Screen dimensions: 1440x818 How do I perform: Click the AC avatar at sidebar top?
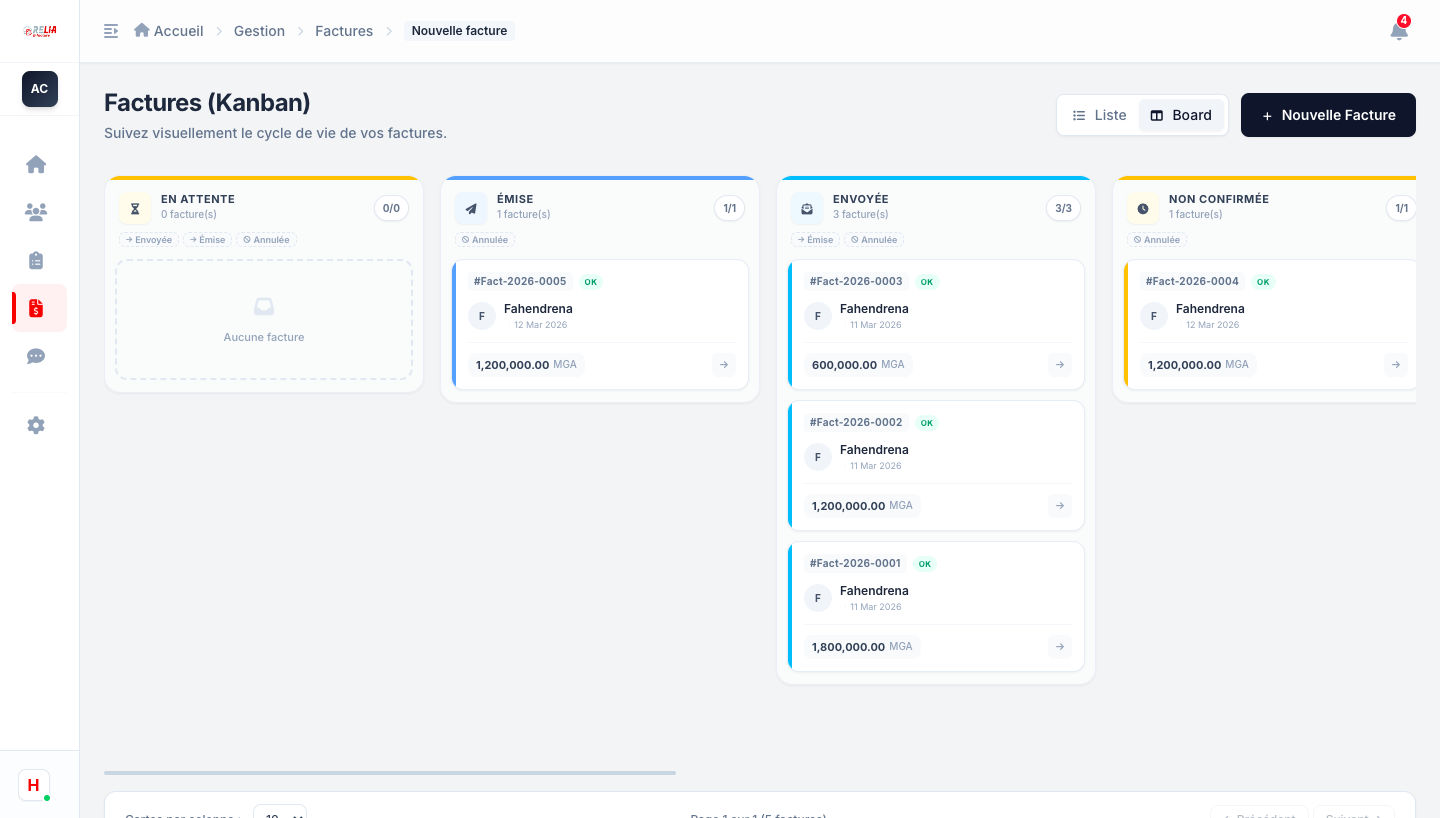[x=40, y=89]
